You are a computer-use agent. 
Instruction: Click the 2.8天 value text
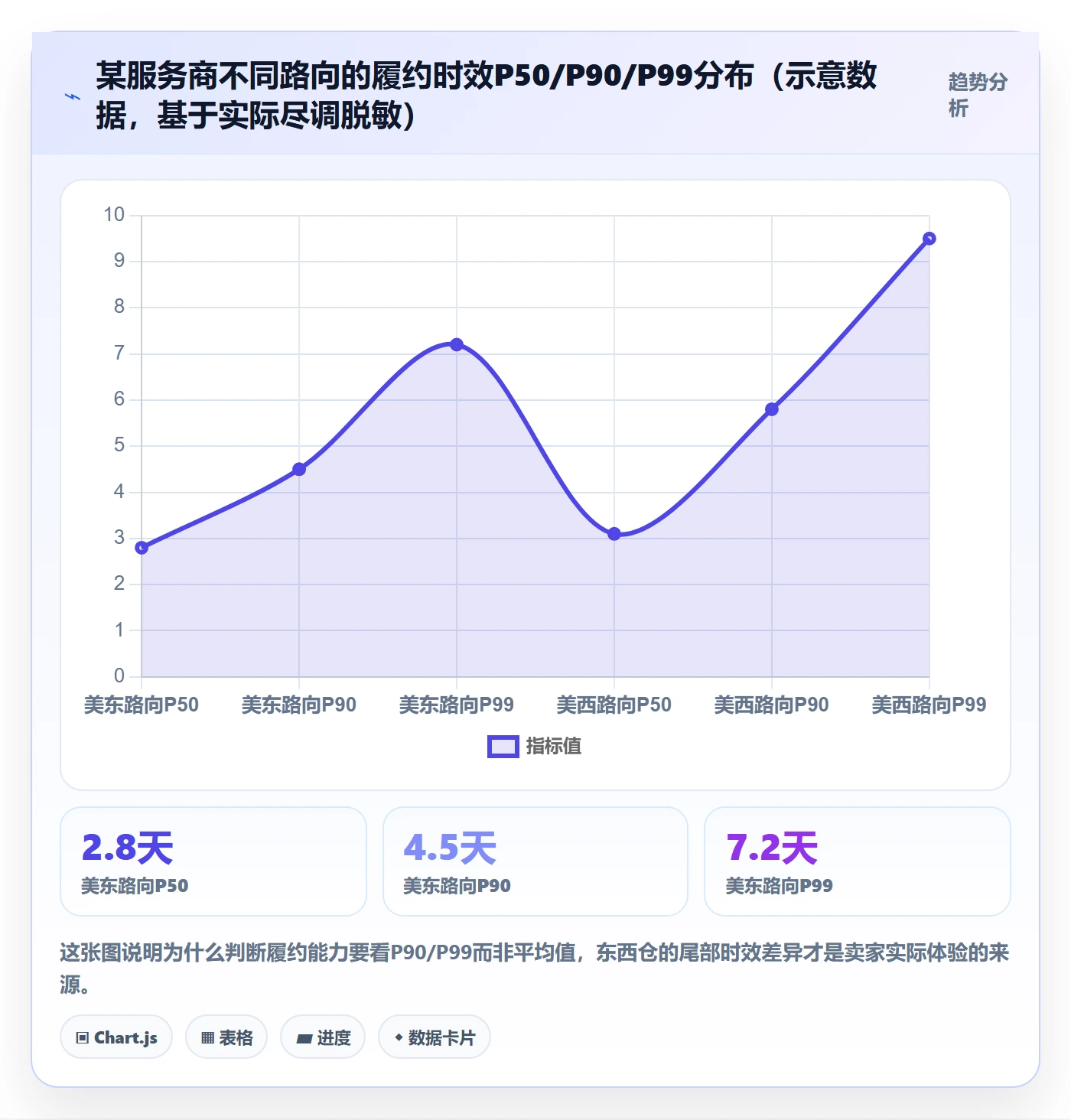[x=128, y=848]
